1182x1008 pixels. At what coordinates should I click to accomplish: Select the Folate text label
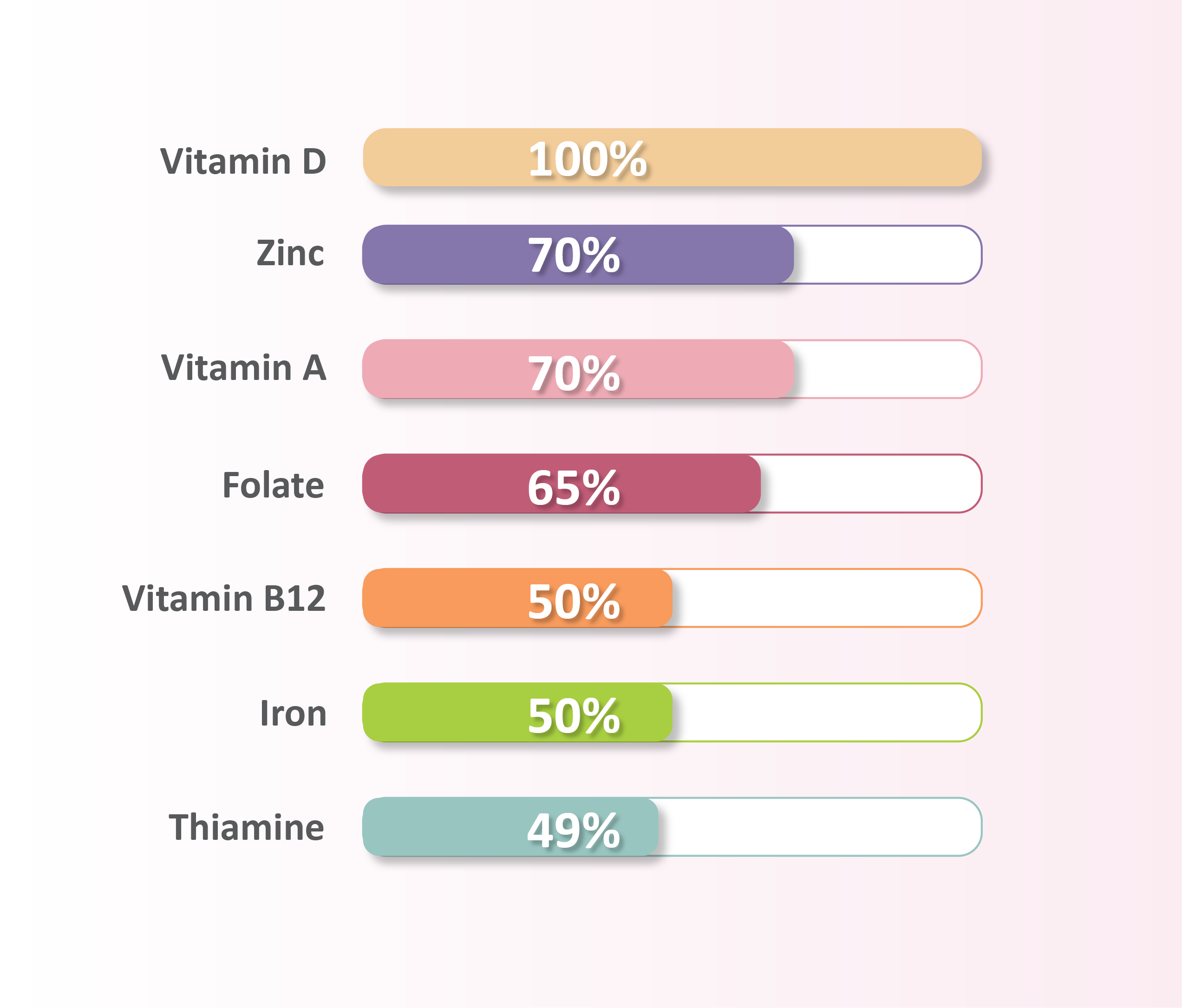click(x=273, y=485)
